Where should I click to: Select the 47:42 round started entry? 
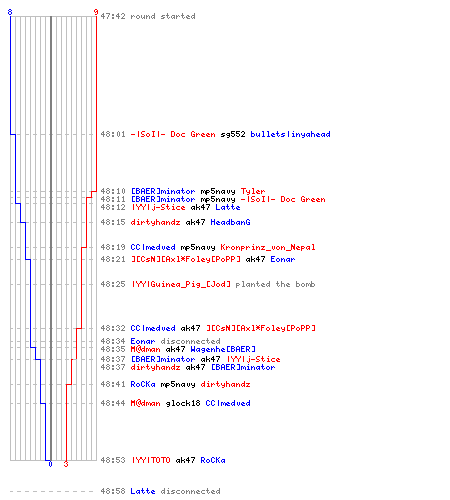[x=148, y=16]
